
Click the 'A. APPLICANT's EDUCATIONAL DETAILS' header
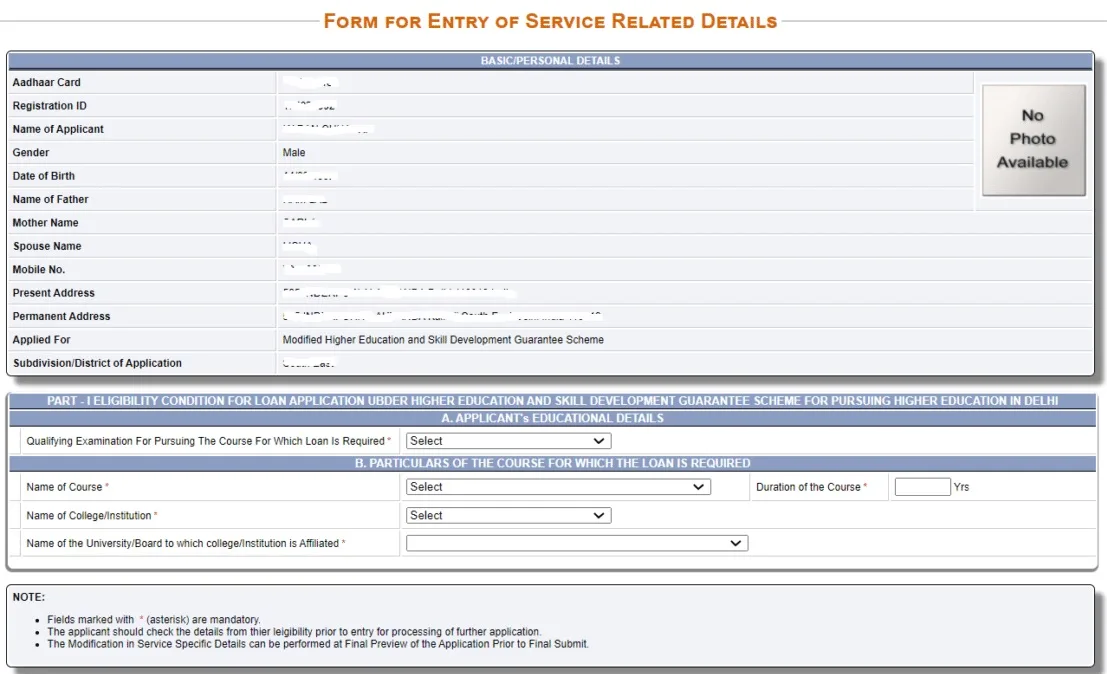click(552, 419)
